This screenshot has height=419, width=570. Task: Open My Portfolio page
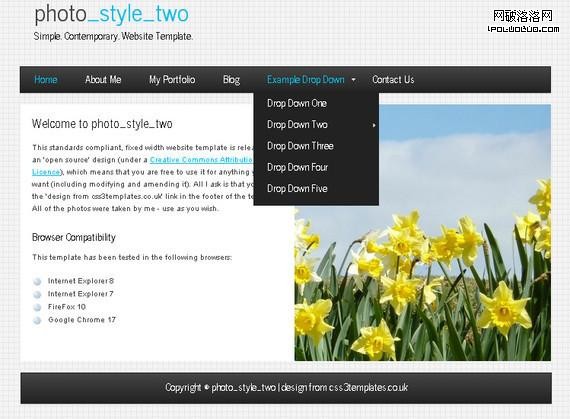pyautogui.click(x=172, y=80)
